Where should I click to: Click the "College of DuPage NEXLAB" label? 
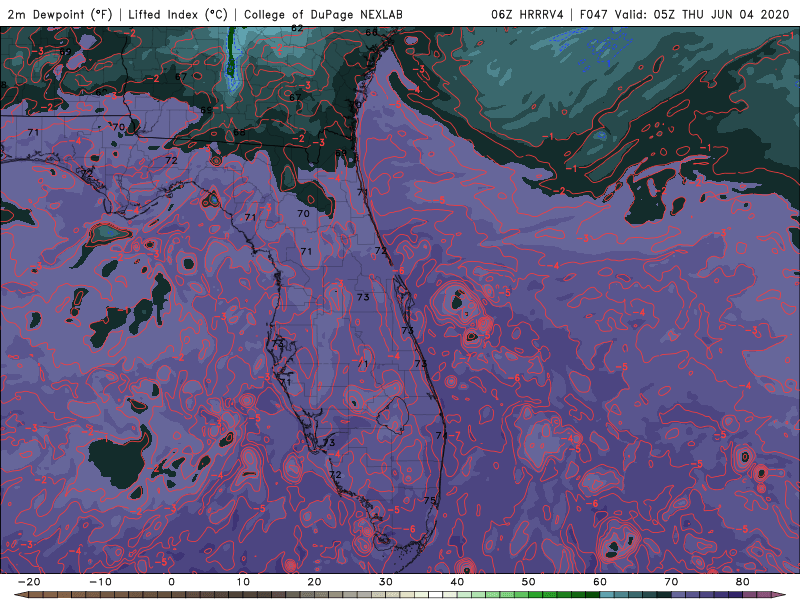point(323,14)
